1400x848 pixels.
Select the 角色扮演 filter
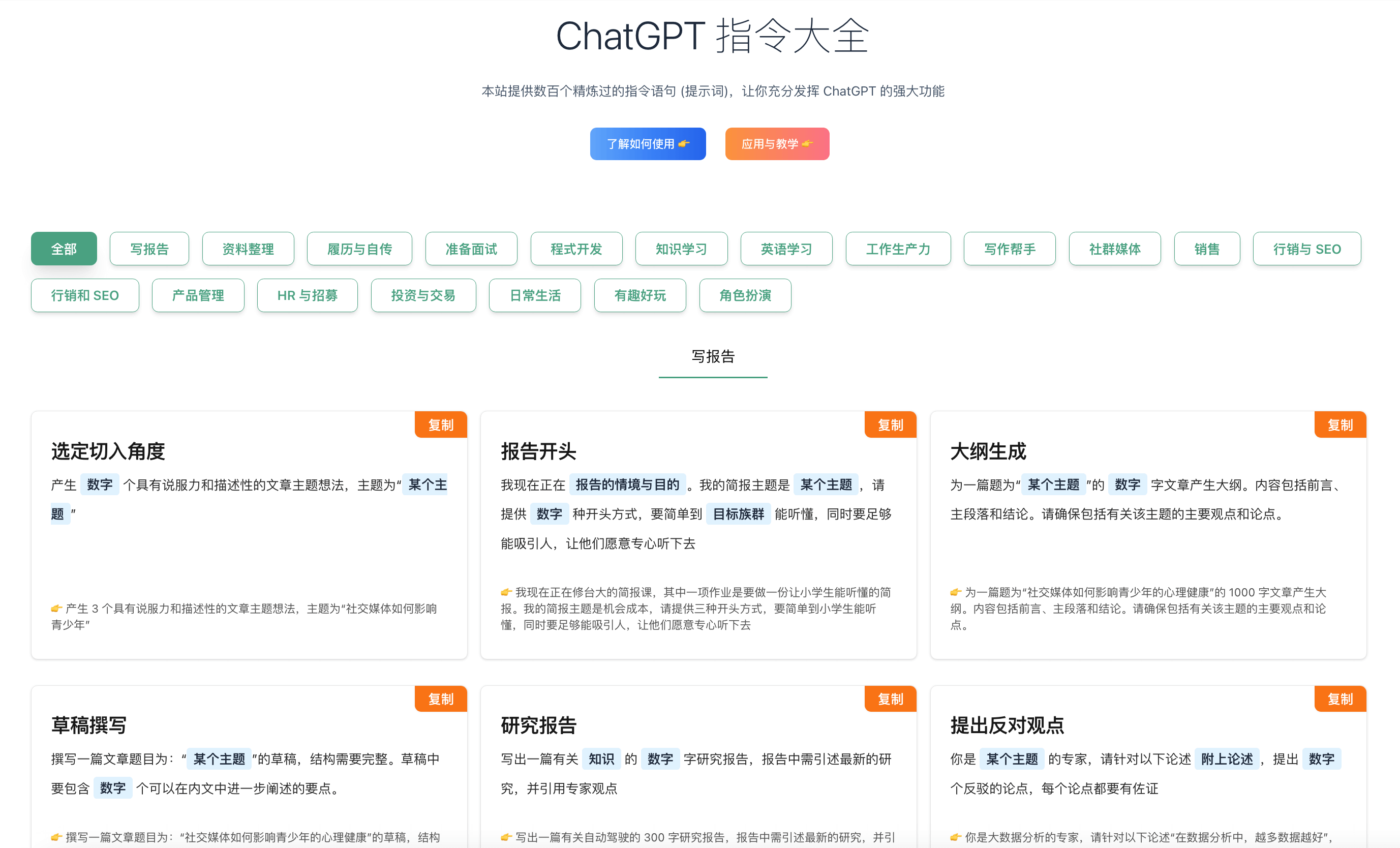[745, 295]
